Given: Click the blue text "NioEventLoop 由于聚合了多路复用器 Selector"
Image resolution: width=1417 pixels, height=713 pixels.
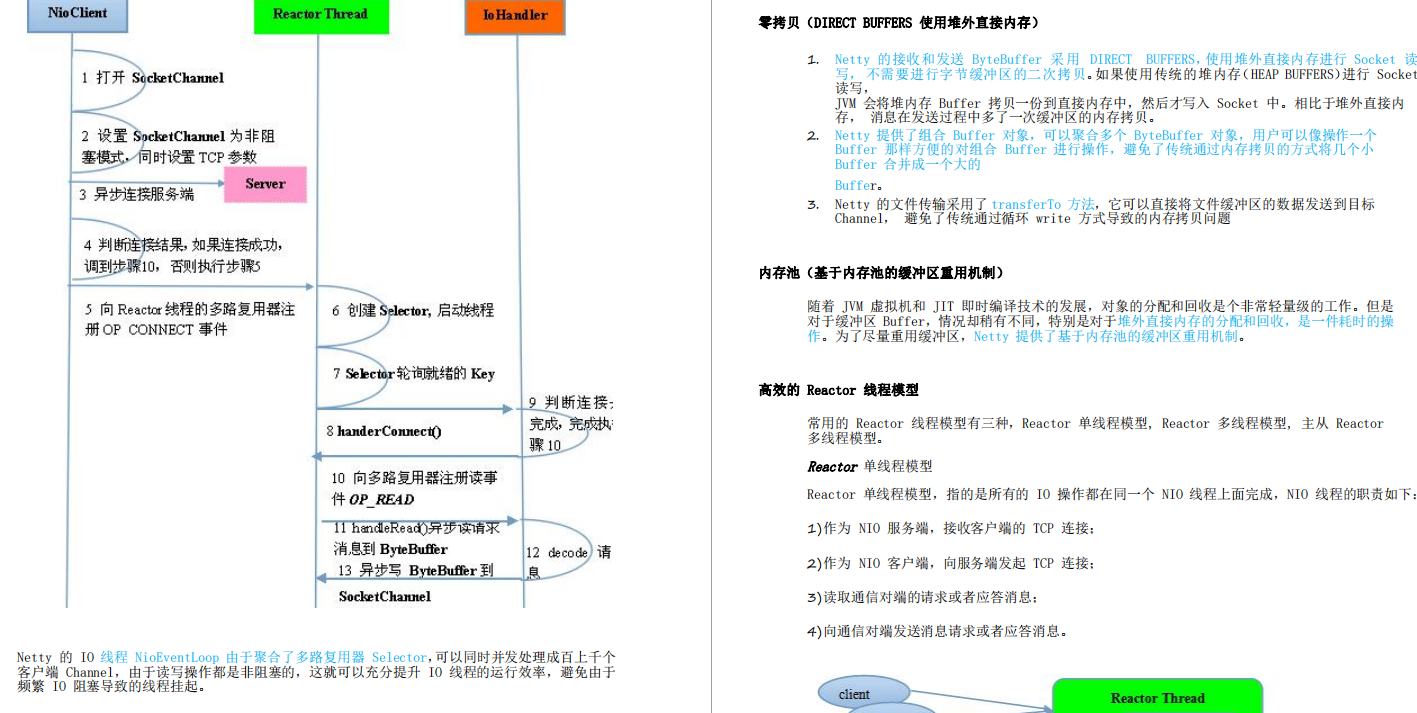Looking at the screenshot, I should click(x=280, y=657).
